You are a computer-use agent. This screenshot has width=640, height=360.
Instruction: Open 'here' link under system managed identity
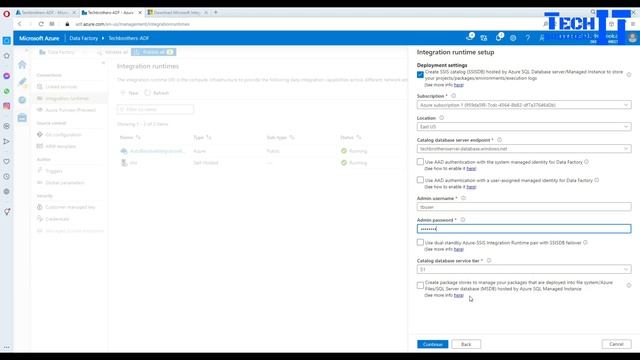coord(471,168)
